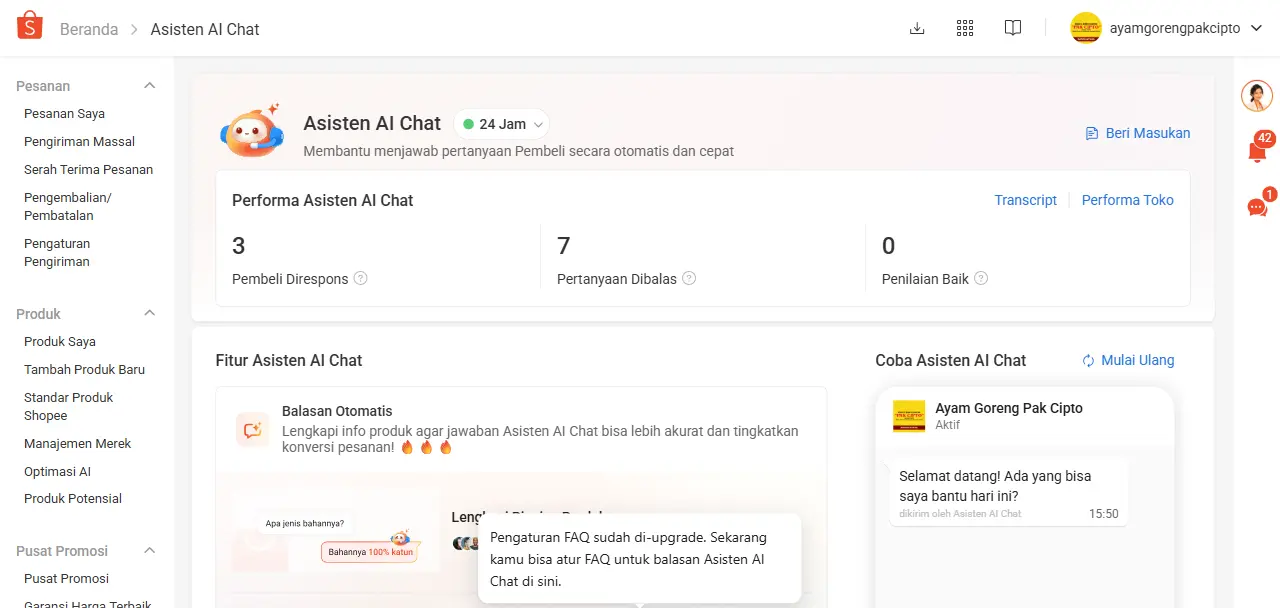Click Ayam Goreng Pak Cipto chat logo

click(x=909, y=416)
